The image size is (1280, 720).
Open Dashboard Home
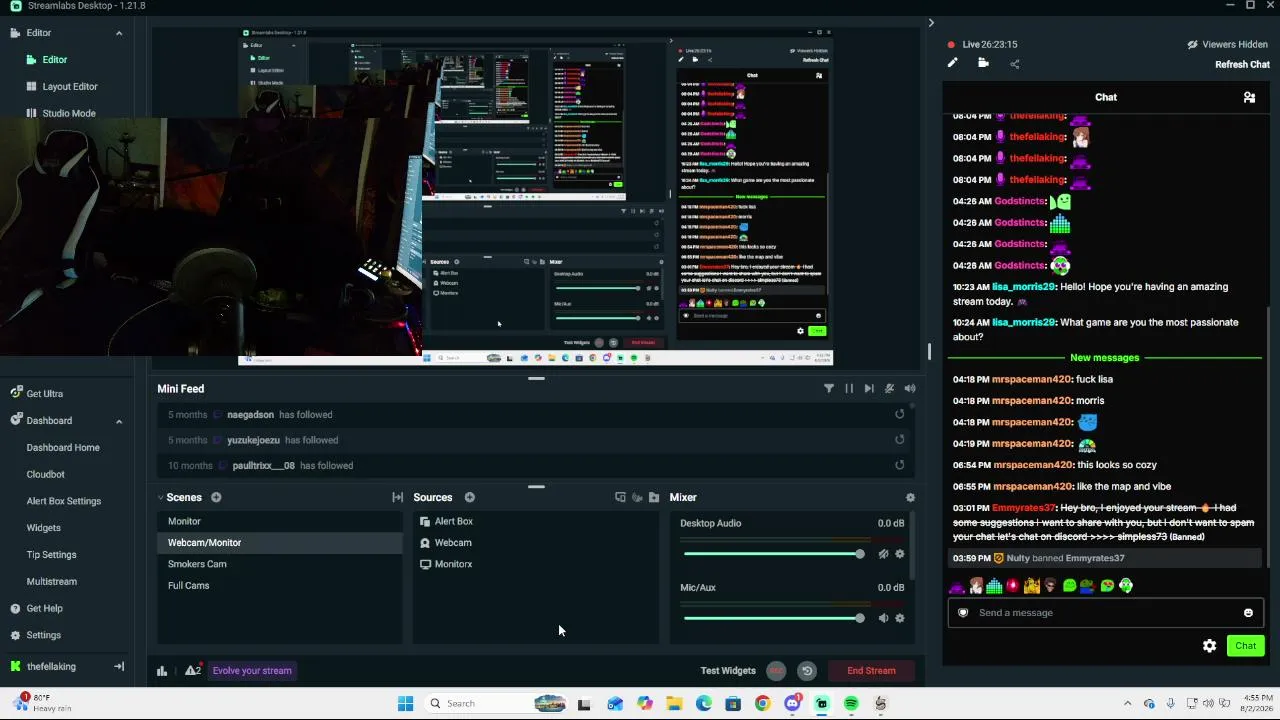click(63, 448)
